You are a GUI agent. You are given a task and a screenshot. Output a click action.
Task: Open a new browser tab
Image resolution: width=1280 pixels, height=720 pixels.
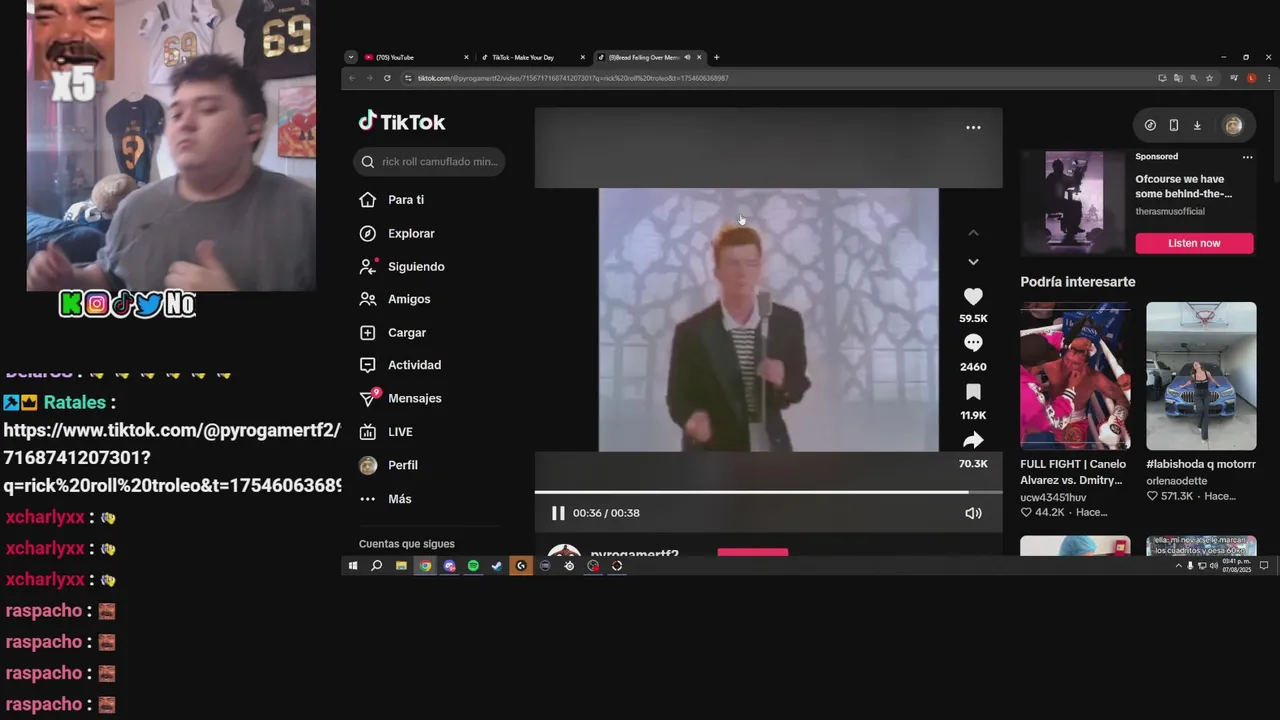(x=716, y=57)
